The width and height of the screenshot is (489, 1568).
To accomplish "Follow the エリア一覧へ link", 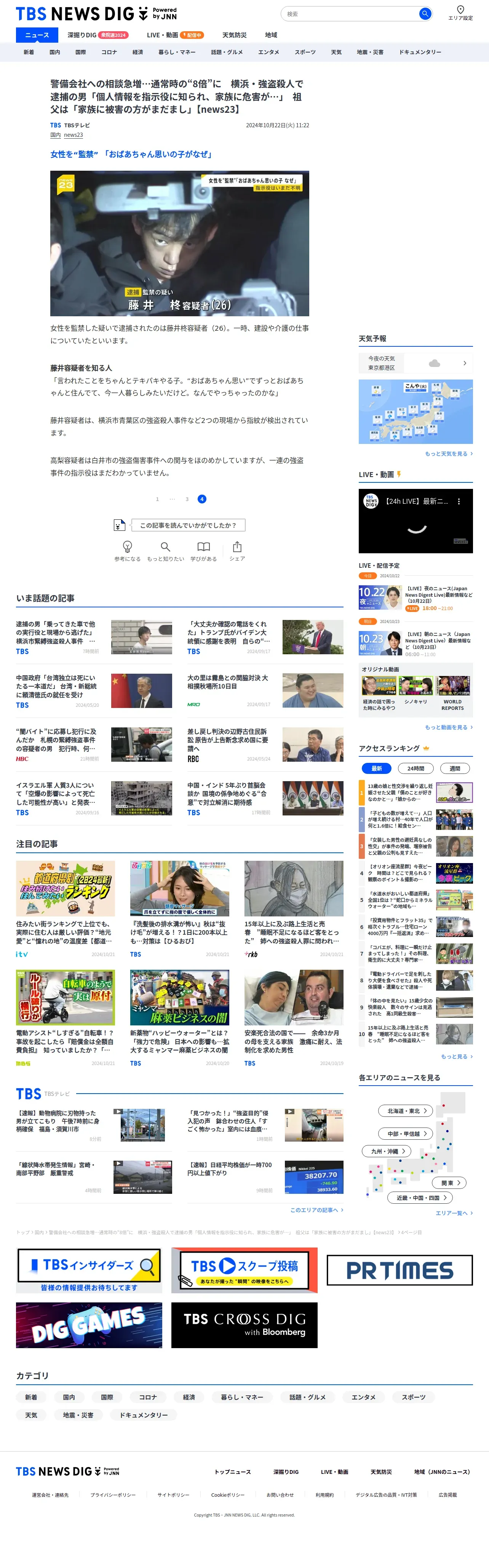I will click(454, 1212).
